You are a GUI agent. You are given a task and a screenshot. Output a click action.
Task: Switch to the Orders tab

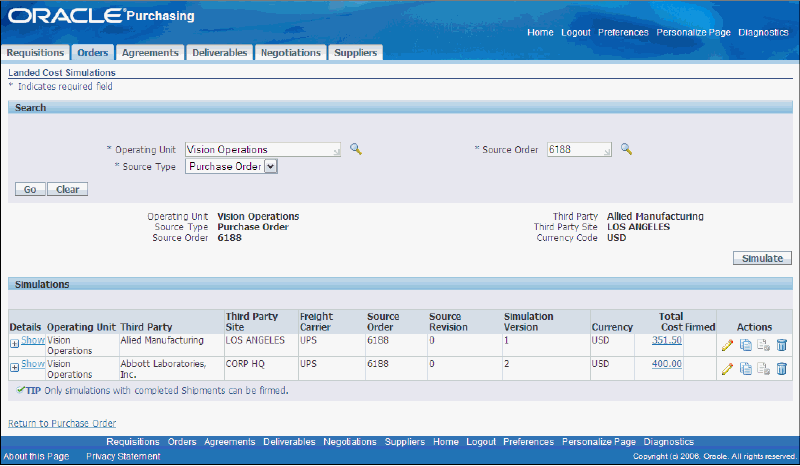[x=92, y=53]
